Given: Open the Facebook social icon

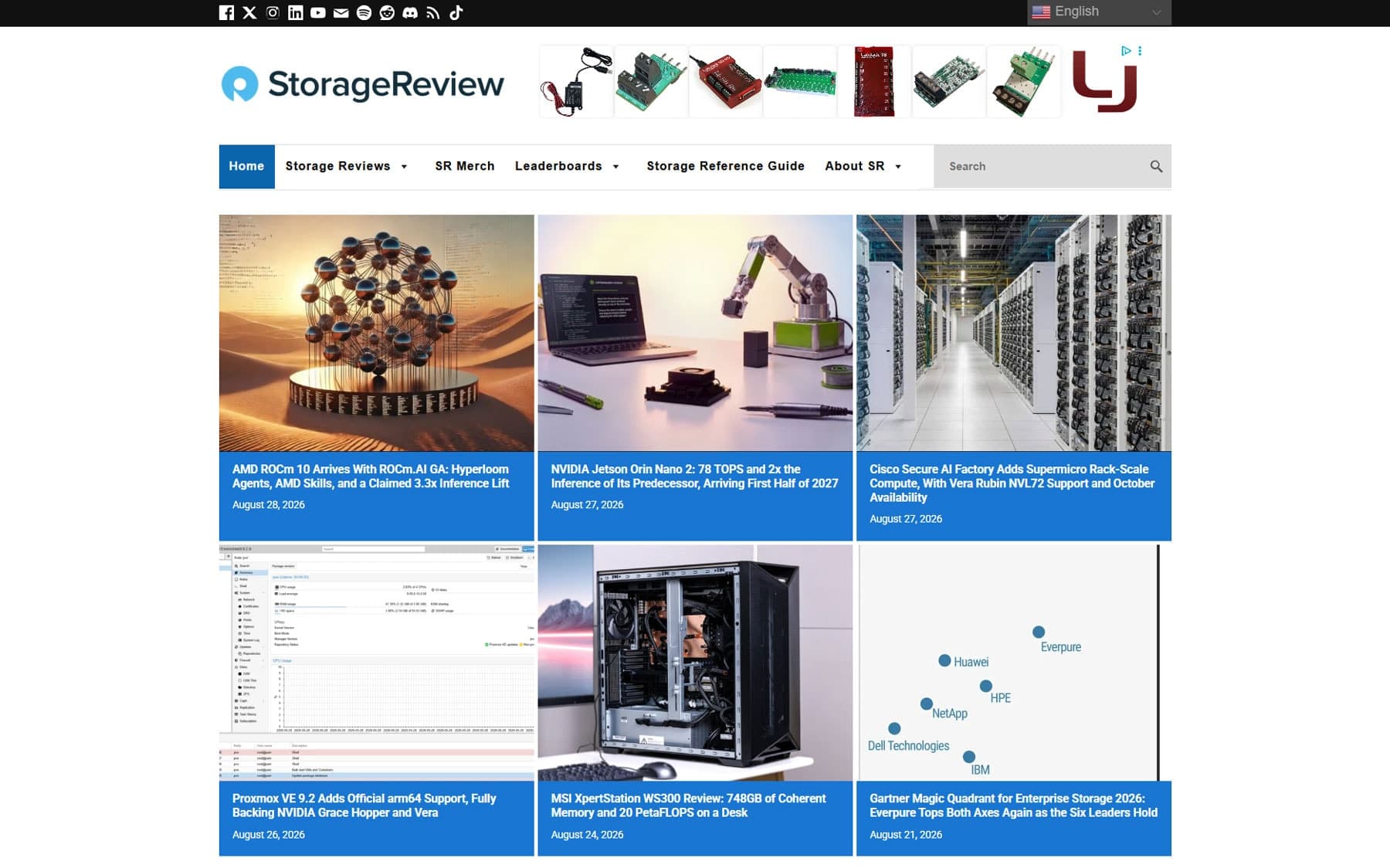Looking at the screenshot, I should tap(226, 12).
